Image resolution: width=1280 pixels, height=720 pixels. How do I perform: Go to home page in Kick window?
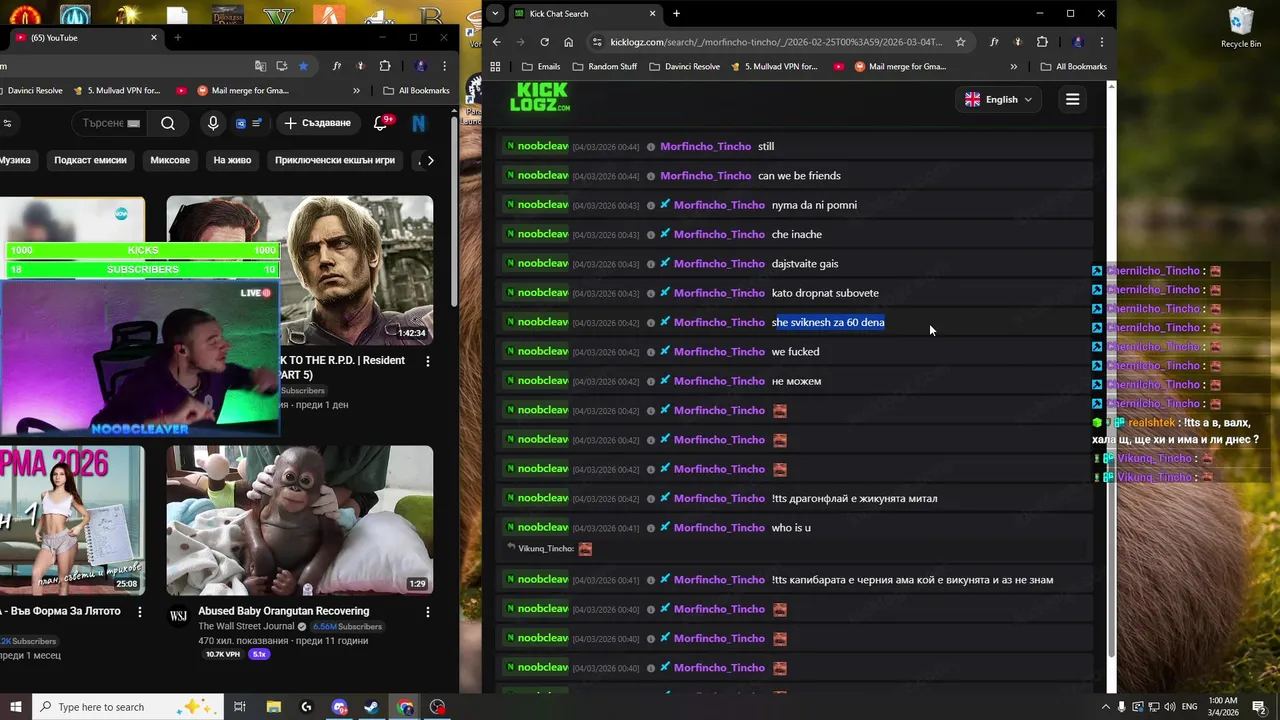568,42
